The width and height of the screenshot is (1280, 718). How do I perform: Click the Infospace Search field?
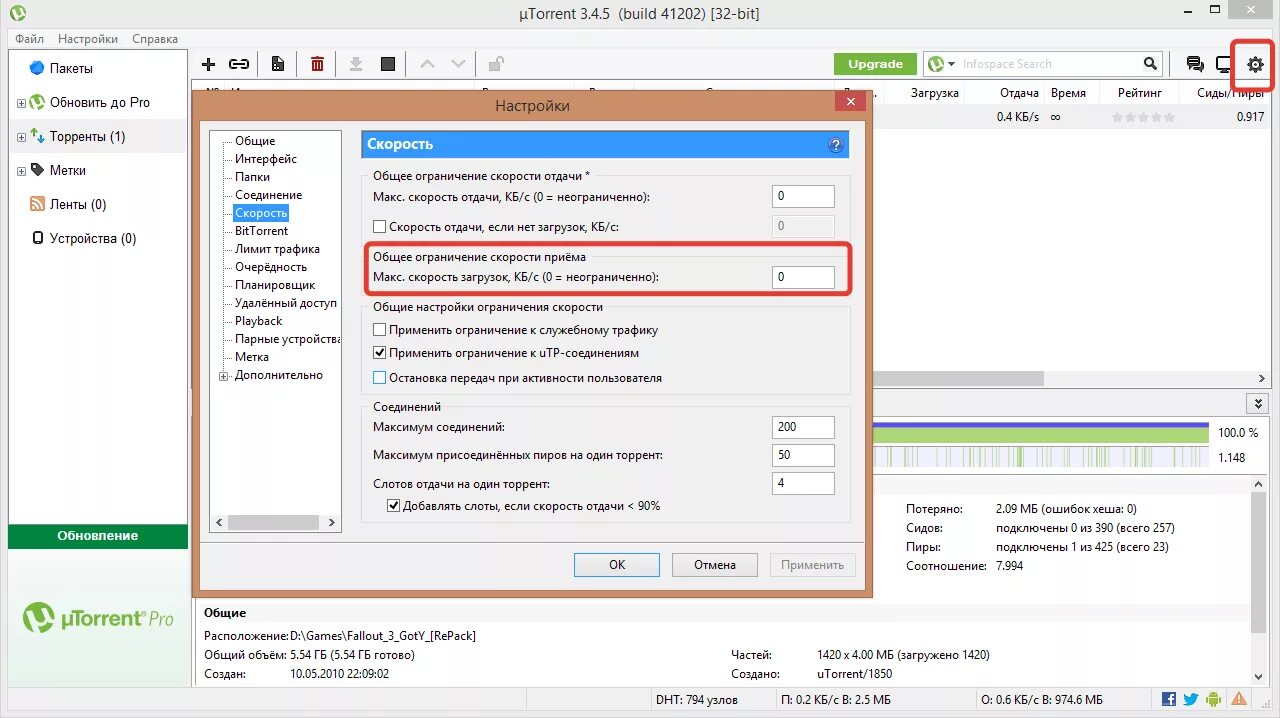1048,64
